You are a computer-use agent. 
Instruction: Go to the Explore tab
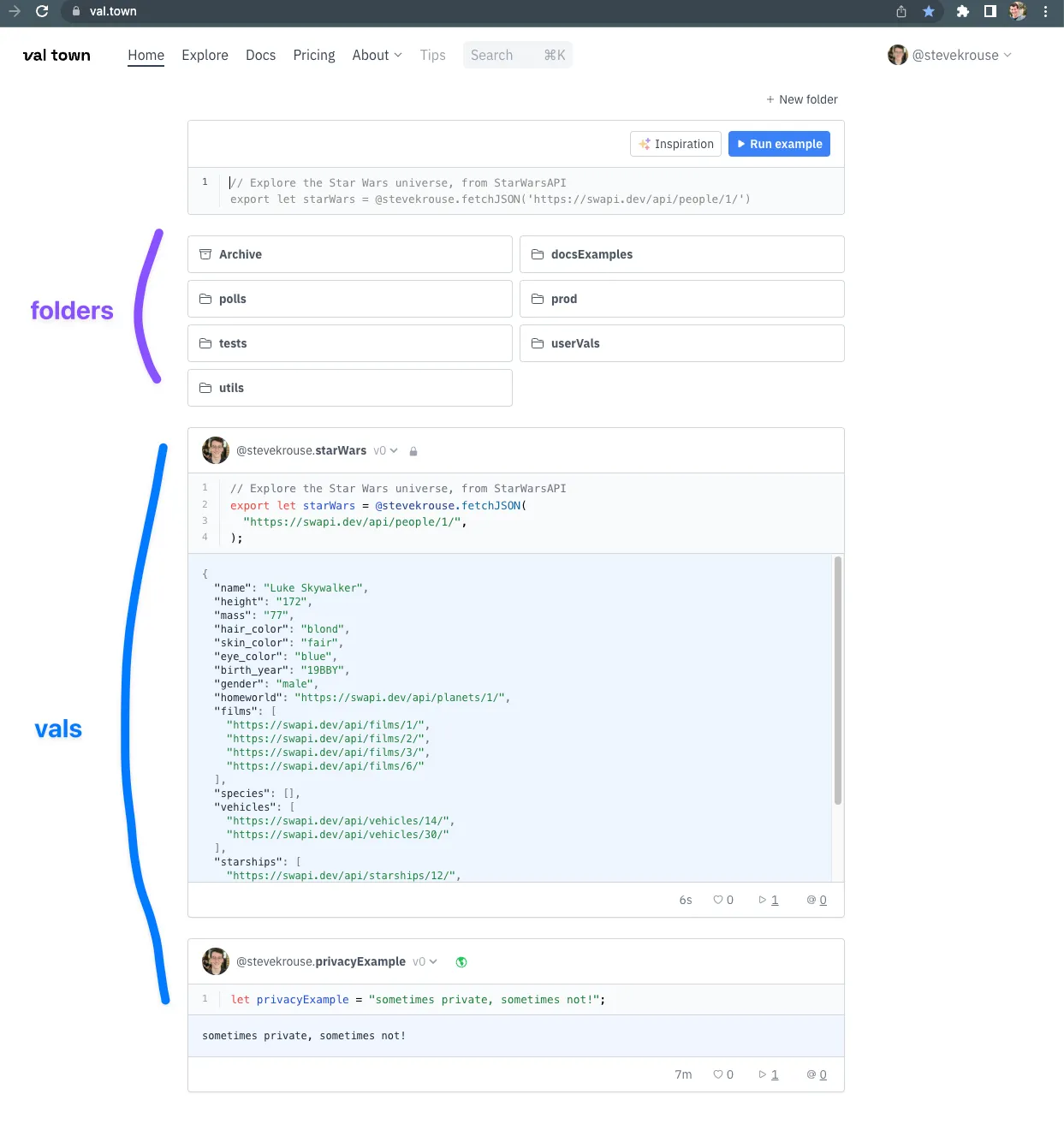[x=205, y=55]
